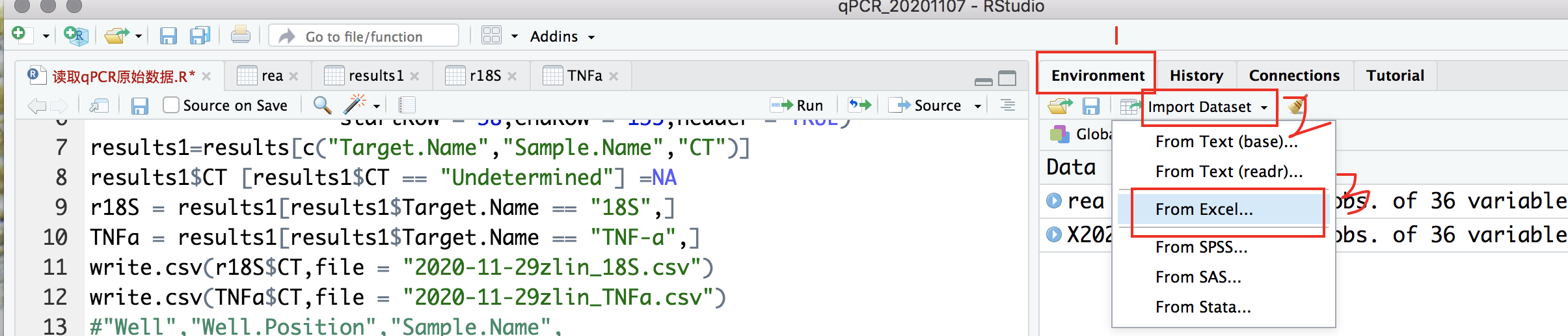Close the rea tab
This screenshot has width=1568, height=336.
(294, 76)
